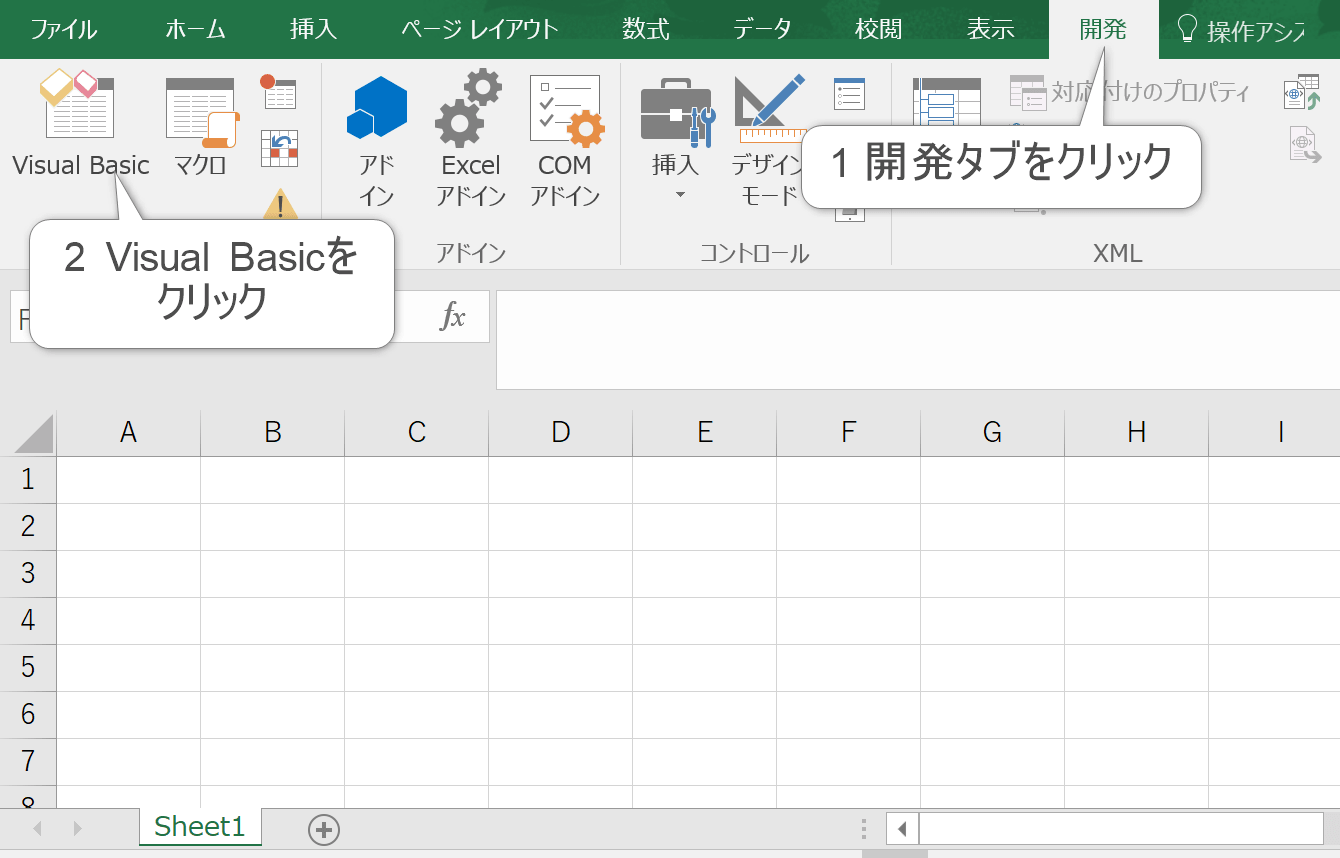This screenshot has height=858, width=1340.
Task: Start recording a macro with the small record icon
Action: click(x=279, y=91)
